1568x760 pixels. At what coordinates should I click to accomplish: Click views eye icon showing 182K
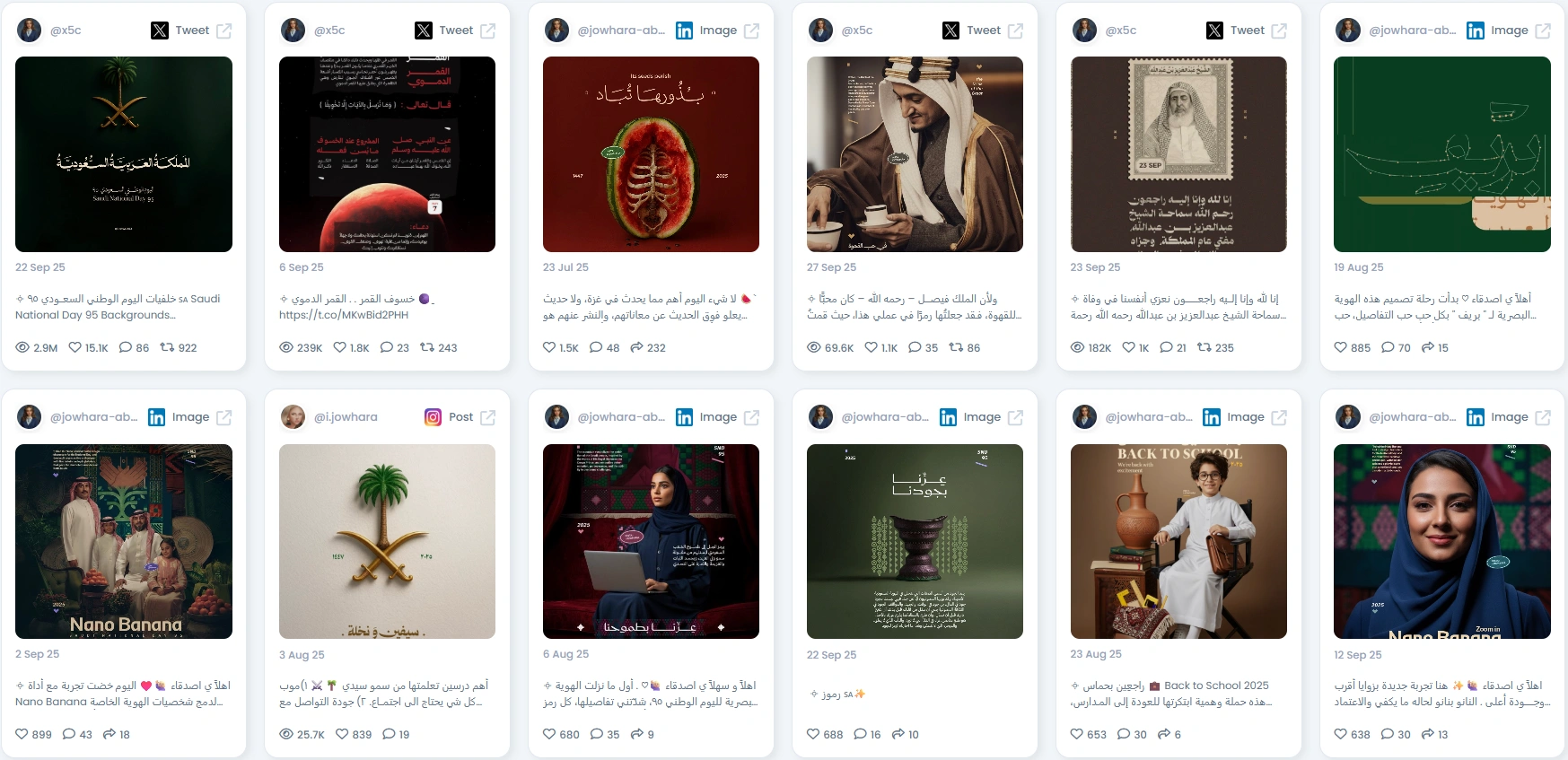(x=1077, y=347)
